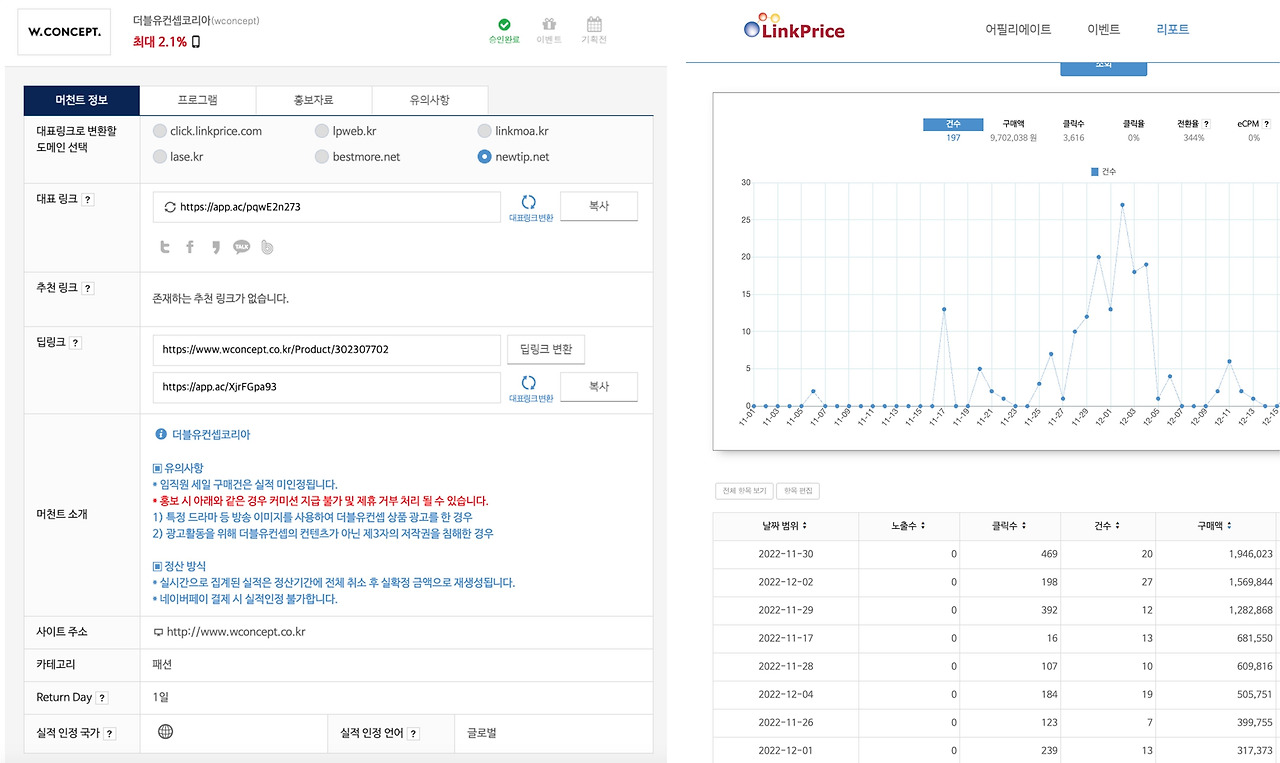Open the 이벤트 gift icon
The width and height of the screenshot is (1280, 763).
[x=549, y=24]
